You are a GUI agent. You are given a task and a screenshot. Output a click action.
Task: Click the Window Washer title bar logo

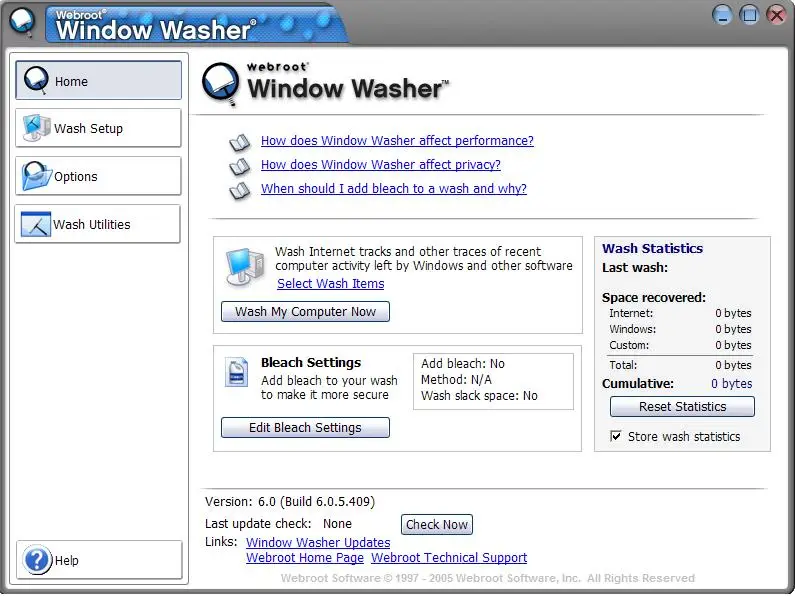[22, 22]
